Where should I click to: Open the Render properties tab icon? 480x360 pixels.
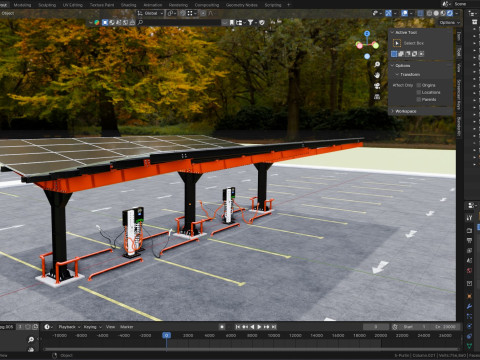click(469, 231)
